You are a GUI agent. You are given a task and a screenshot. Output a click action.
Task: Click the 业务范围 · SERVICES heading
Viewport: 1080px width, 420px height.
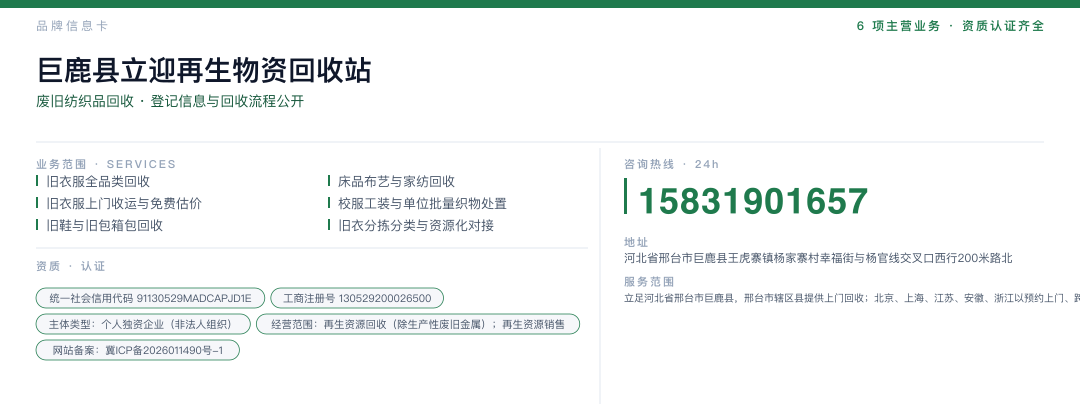coord(106,165)
